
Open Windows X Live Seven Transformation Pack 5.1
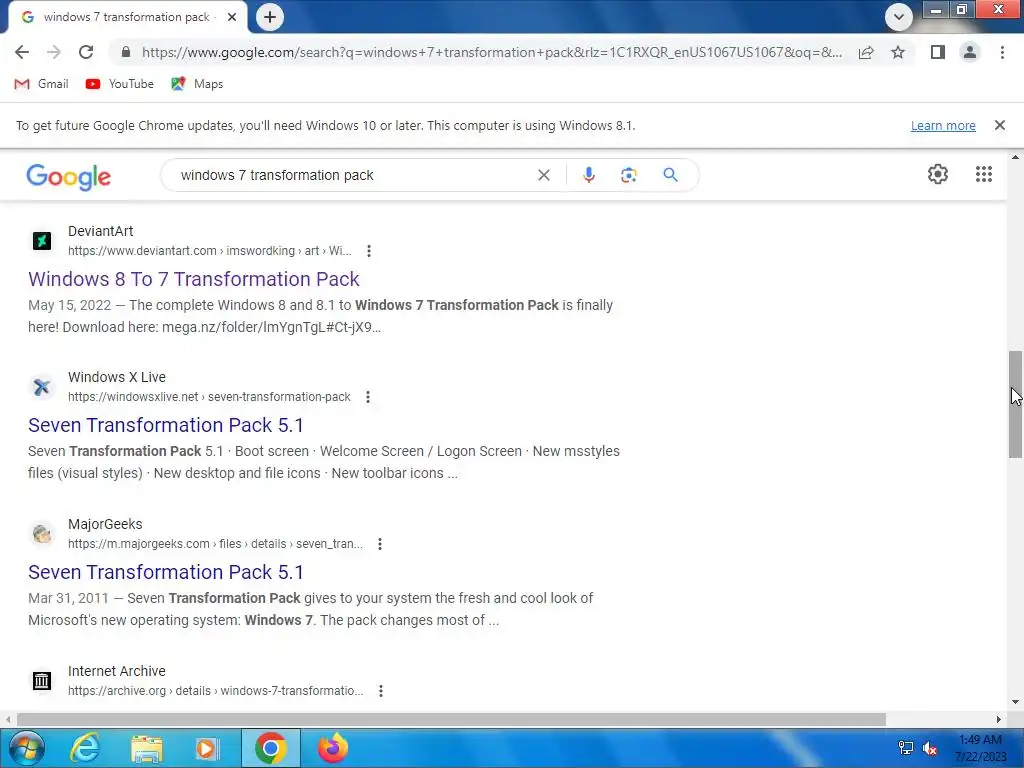point(166,425)
